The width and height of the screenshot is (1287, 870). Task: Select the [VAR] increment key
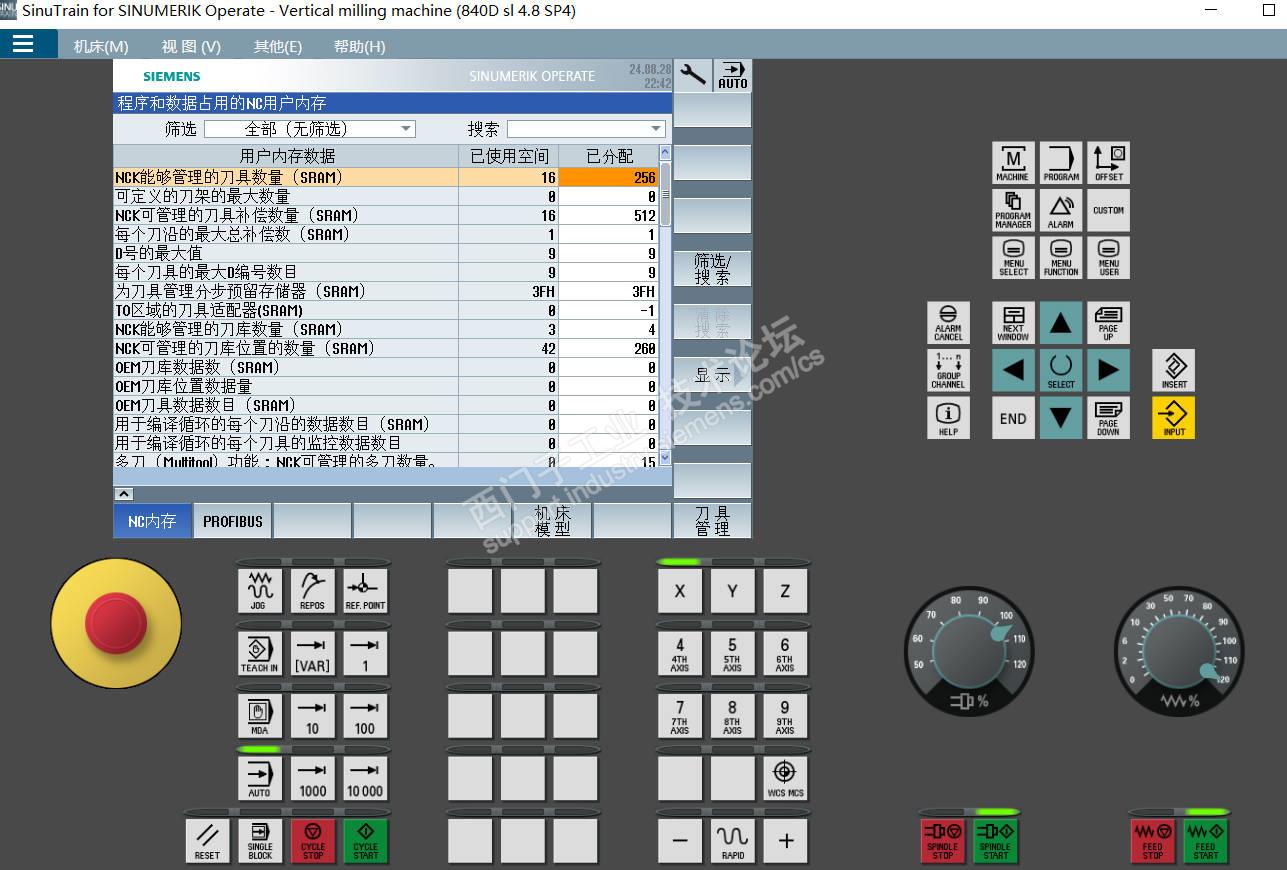point(312,653)
